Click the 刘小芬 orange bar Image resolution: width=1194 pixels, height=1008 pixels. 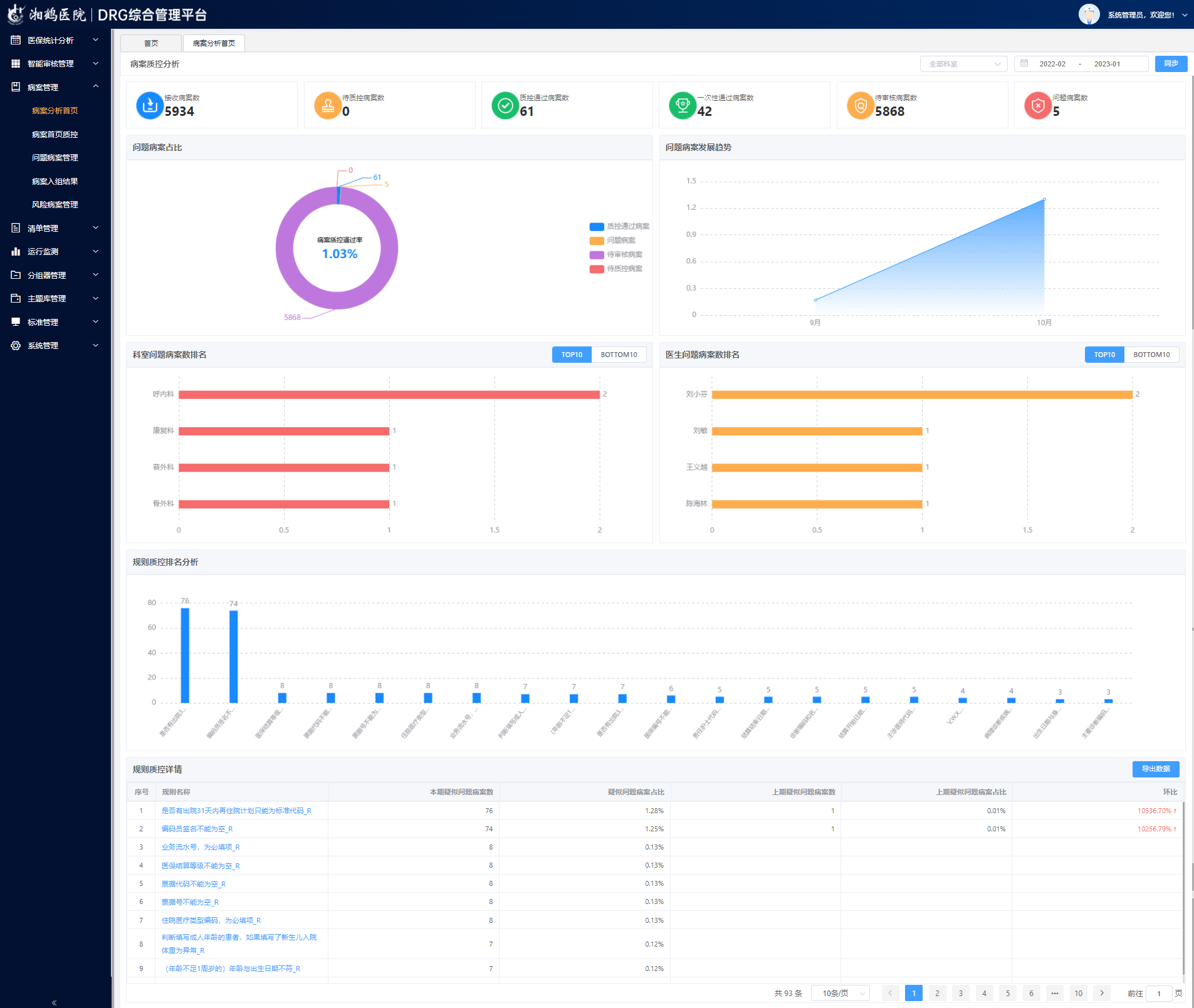(922, 395)
